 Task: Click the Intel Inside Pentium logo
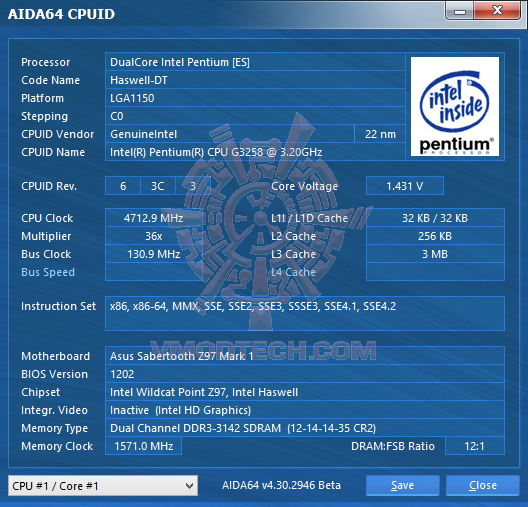[x=455, y=106]
